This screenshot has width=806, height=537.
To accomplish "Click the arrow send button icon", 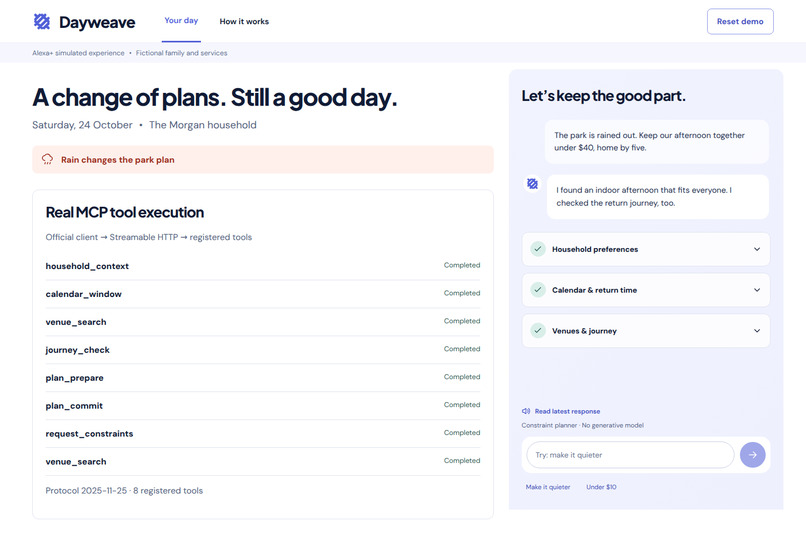I will (x=753, y=455).
